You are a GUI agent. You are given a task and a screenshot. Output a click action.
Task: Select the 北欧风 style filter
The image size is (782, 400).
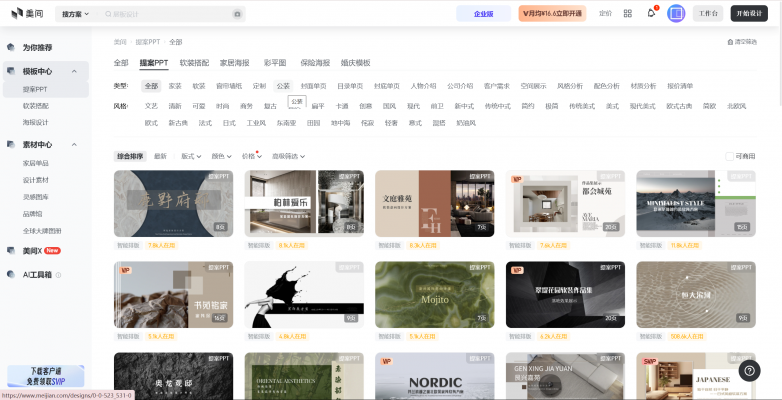[x=737, y=106]
